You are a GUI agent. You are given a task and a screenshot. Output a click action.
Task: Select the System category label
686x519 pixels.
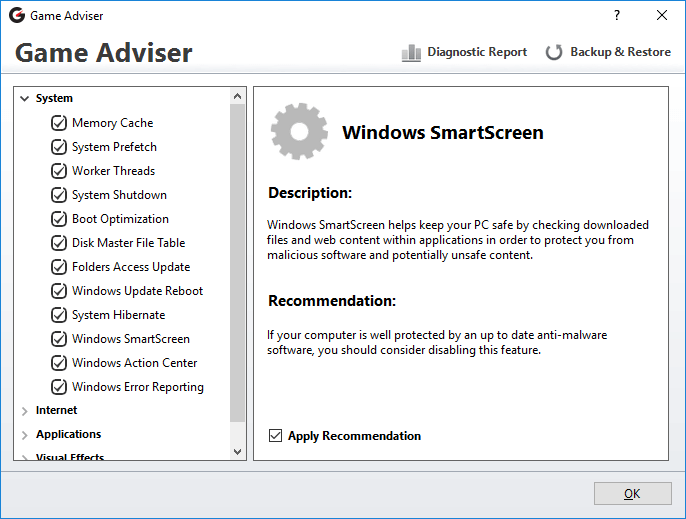(54, 98)
